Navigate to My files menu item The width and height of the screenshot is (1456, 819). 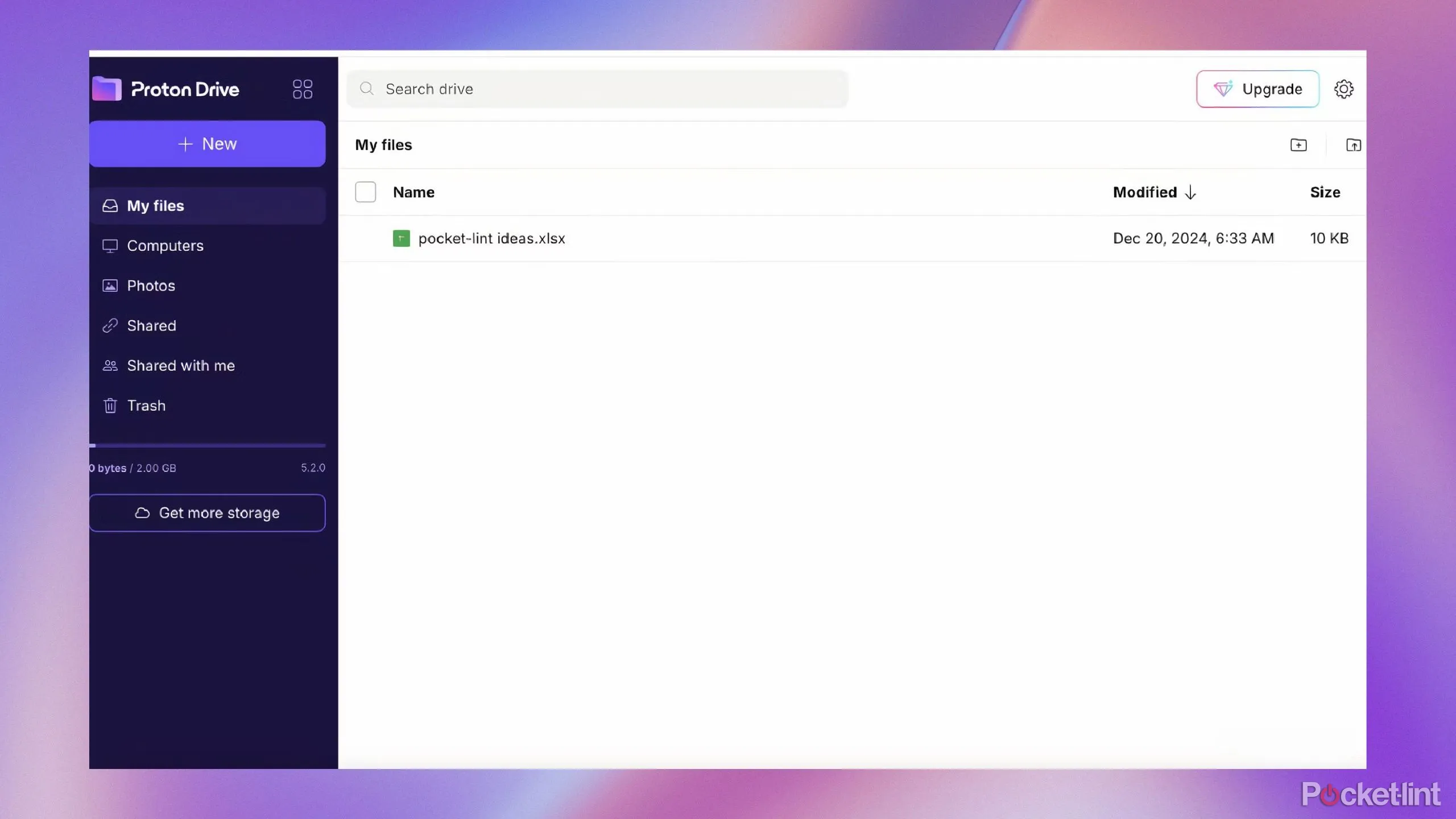[155, 205]
